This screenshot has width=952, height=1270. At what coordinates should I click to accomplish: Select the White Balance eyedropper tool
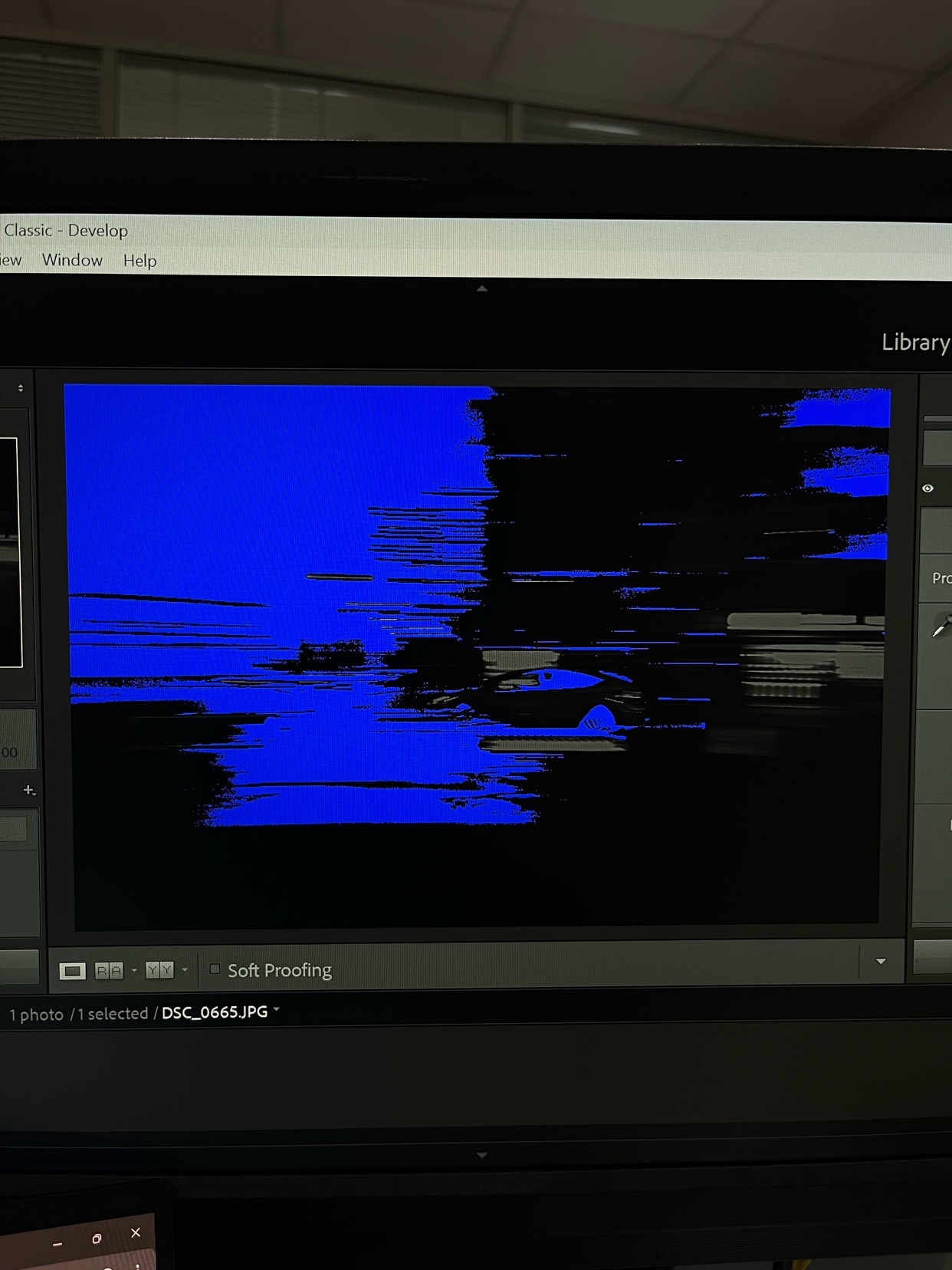point(941,627)
